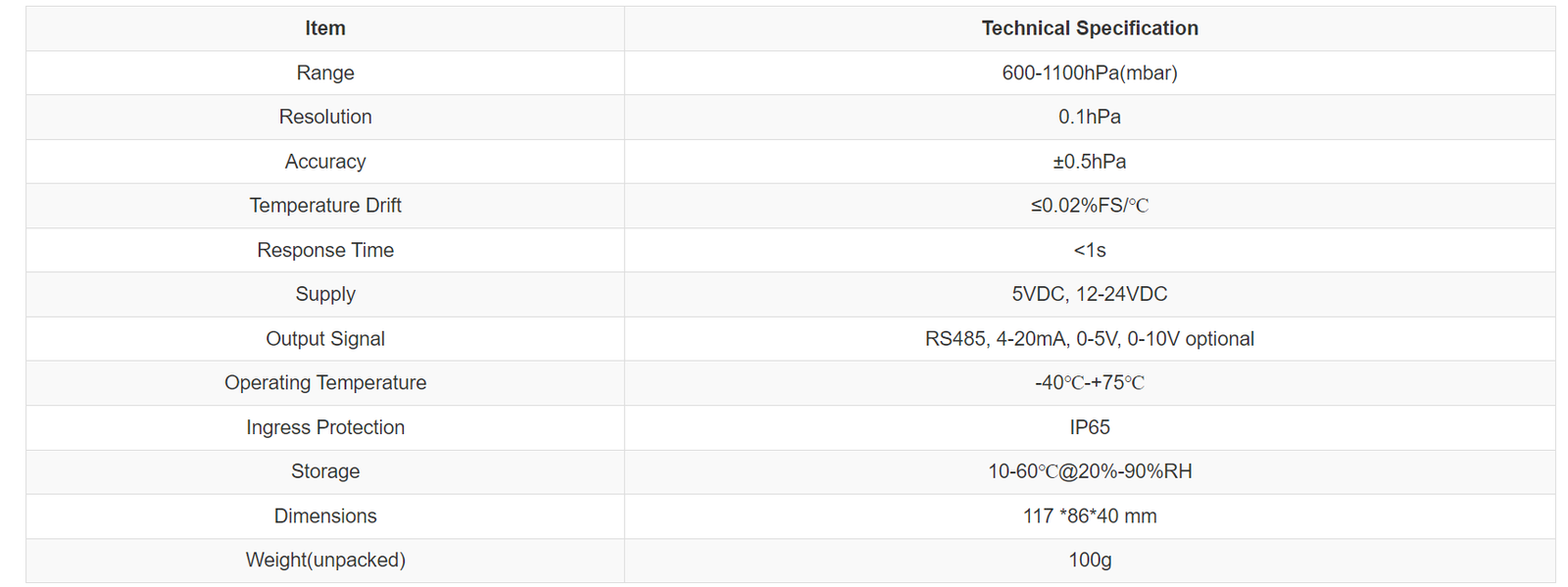Screen dimensions: 1568x587
Task: Click the 5VDC, 12-24VDC supply value
Action: pos(1090,294)
